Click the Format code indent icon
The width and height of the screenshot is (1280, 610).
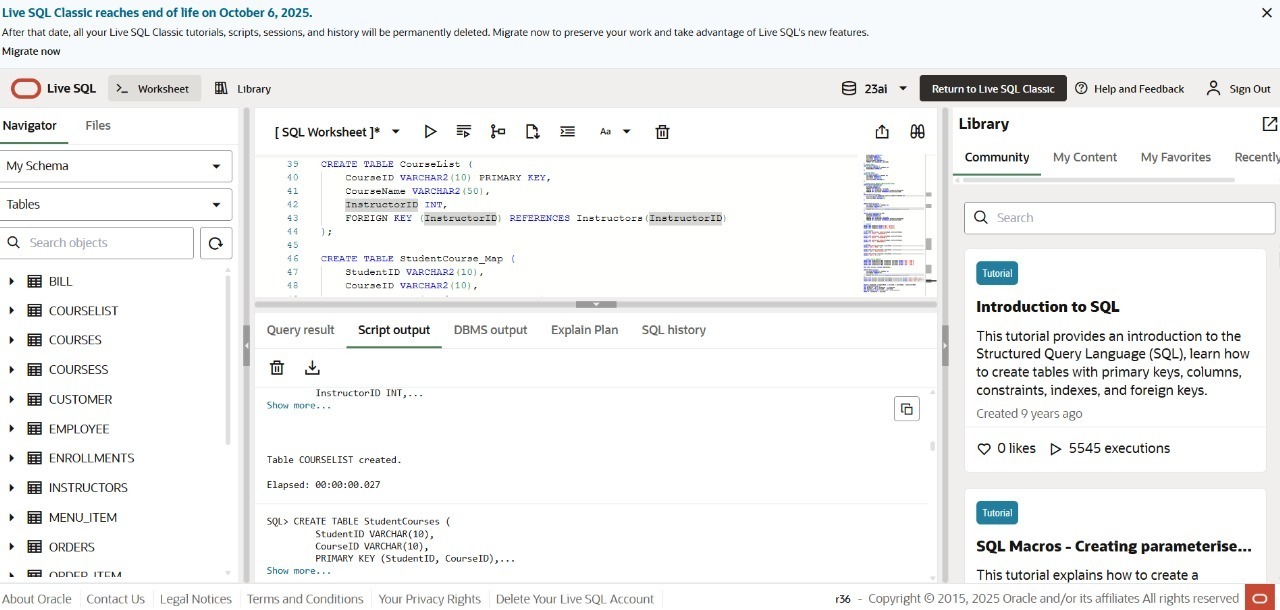coord(568,131)
